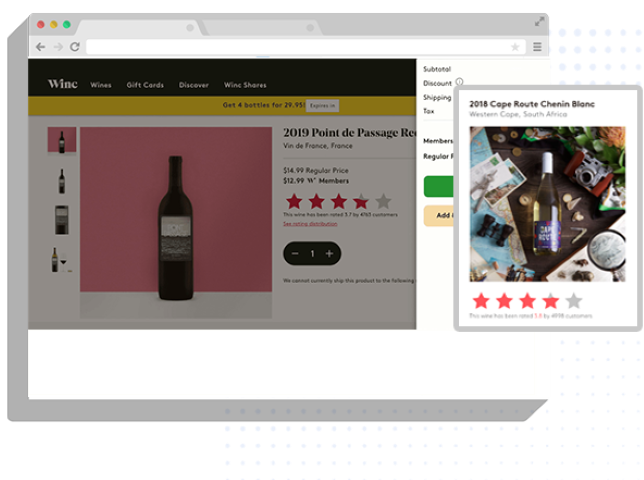Click the 2018 Cape Route Chenin Blanc title

532,104
